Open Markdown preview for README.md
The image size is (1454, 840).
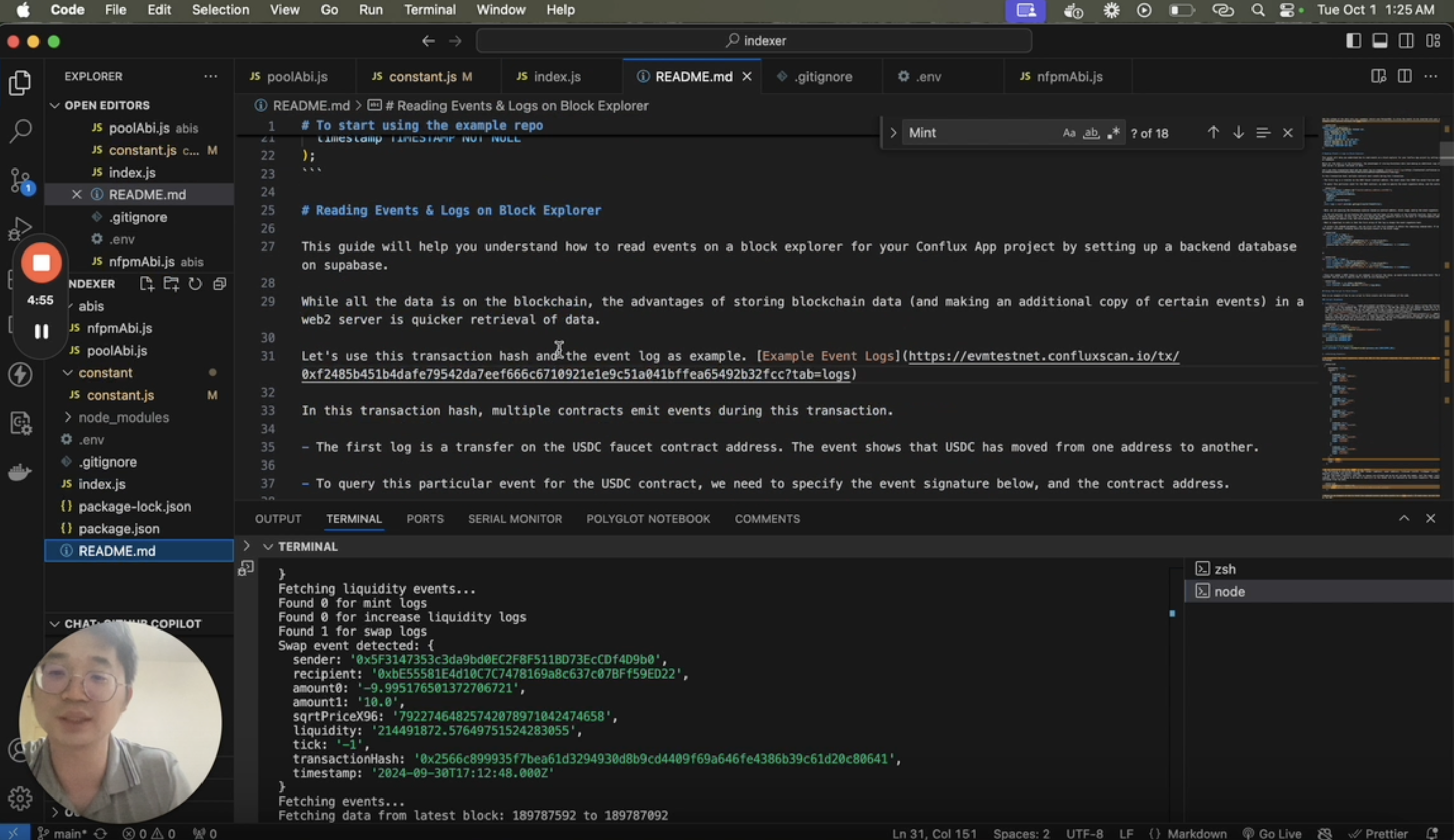pyautogui.click(x=1379, y=76)
